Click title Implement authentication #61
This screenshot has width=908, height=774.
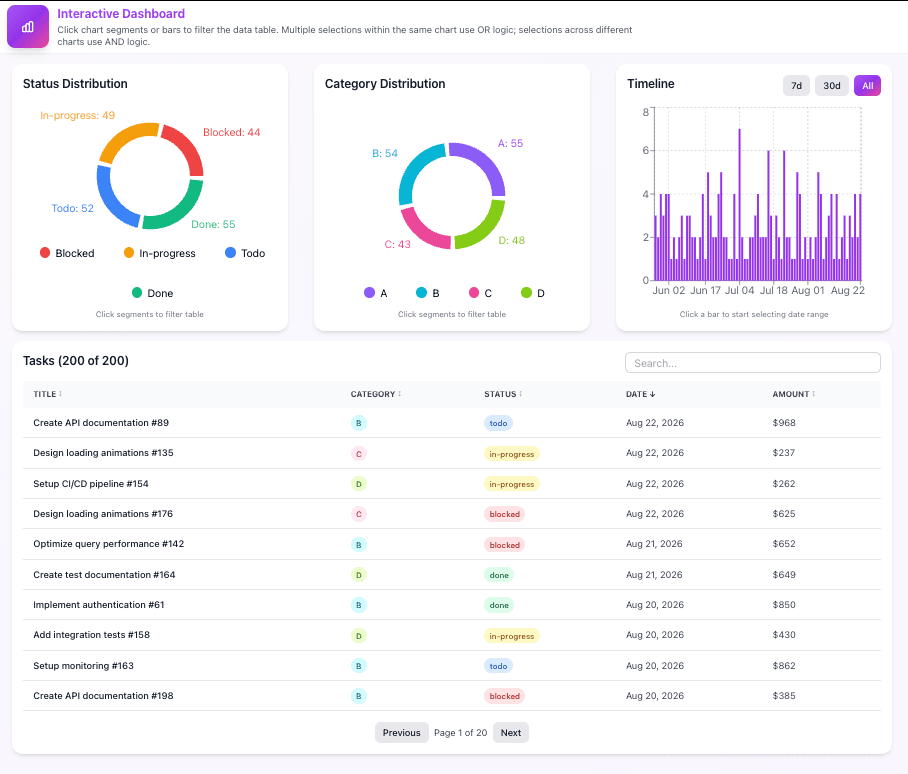[98, 604]
